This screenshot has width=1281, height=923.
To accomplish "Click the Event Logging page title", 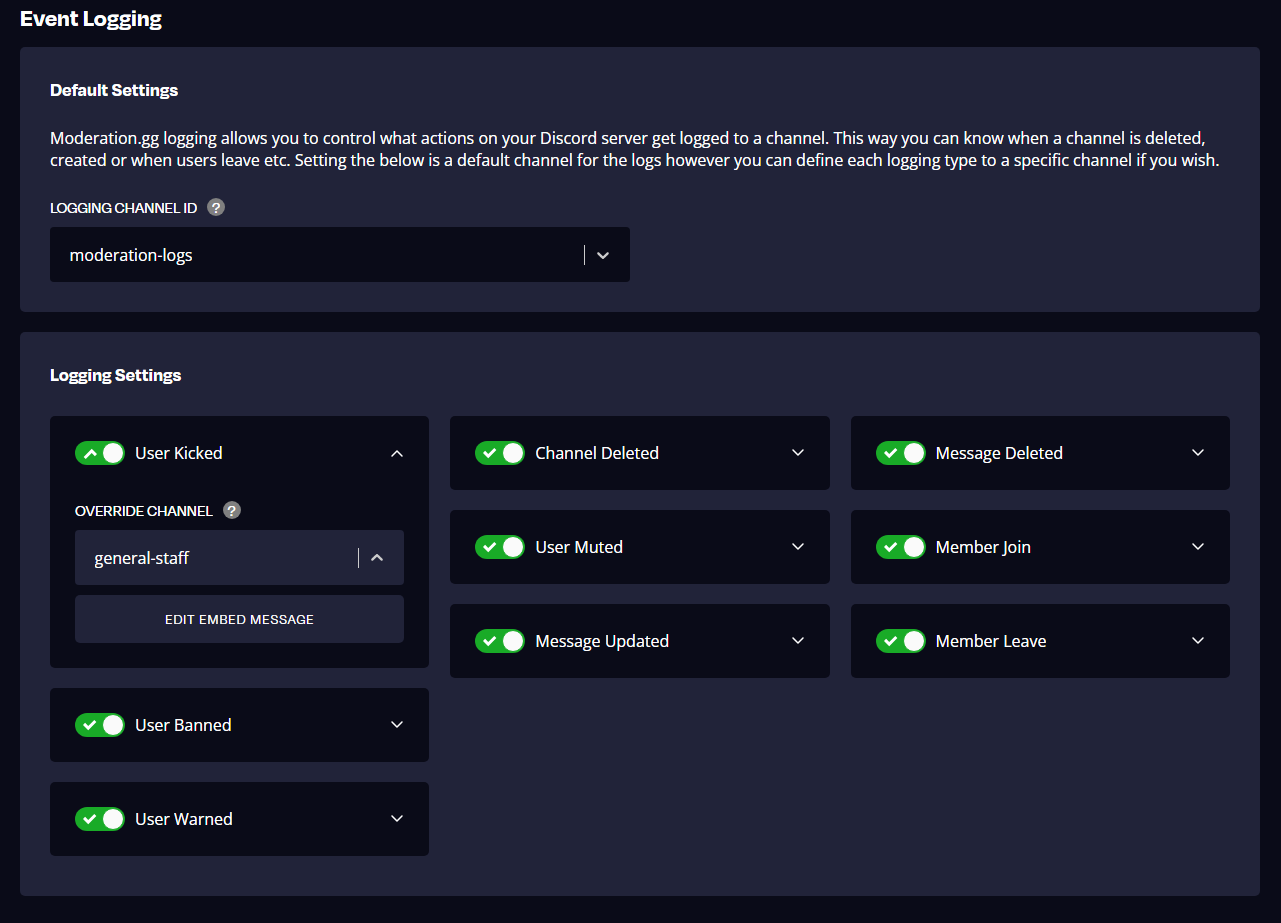I will [91, 18].
